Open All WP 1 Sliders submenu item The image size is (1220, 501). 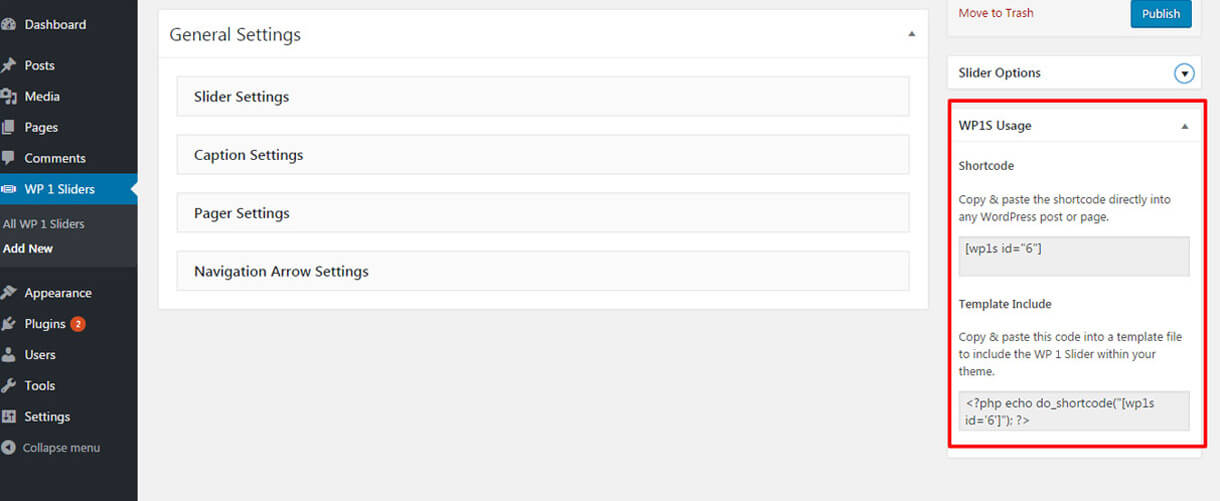[43, 224]
